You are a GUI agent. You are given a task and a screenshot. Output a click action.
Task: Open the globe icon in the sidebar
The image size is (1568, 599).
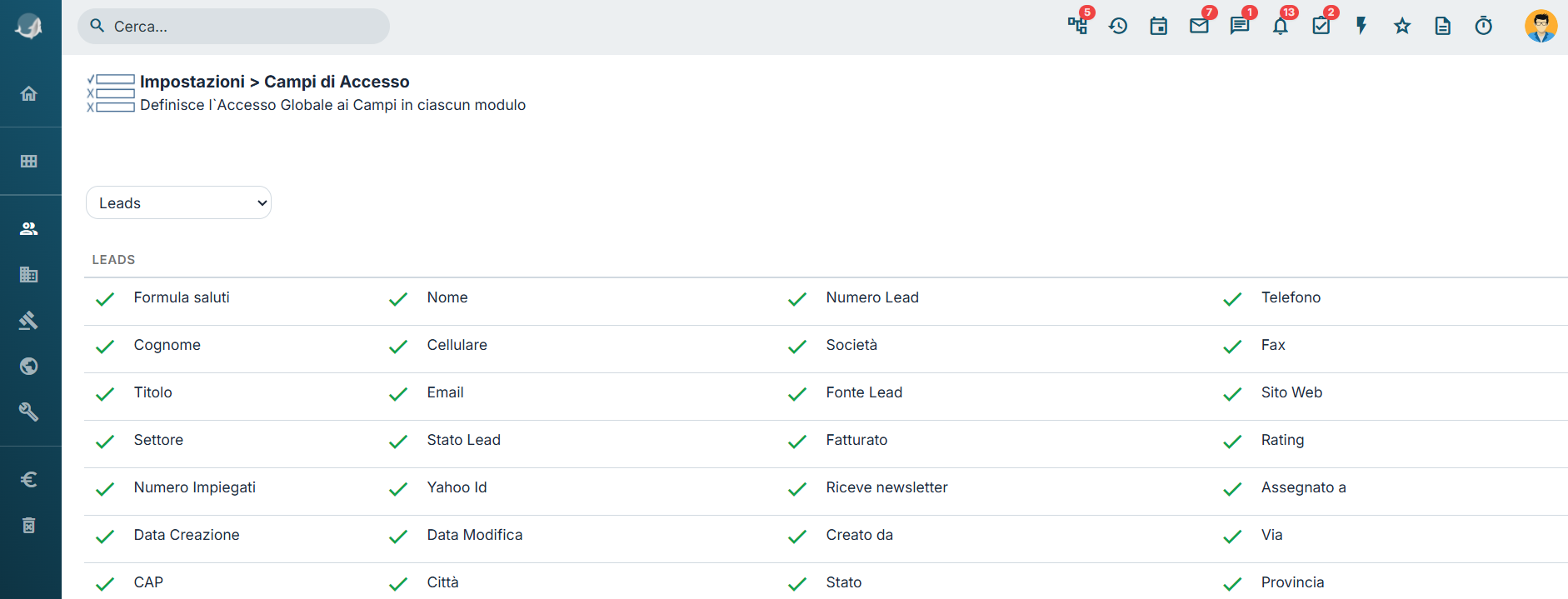click(29, 366)
